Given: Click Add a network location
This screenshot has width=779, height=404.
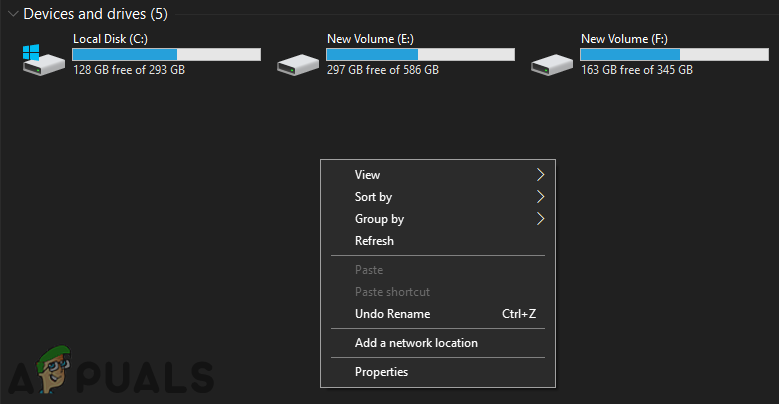Looking at the screenshot, I should 416,343.
